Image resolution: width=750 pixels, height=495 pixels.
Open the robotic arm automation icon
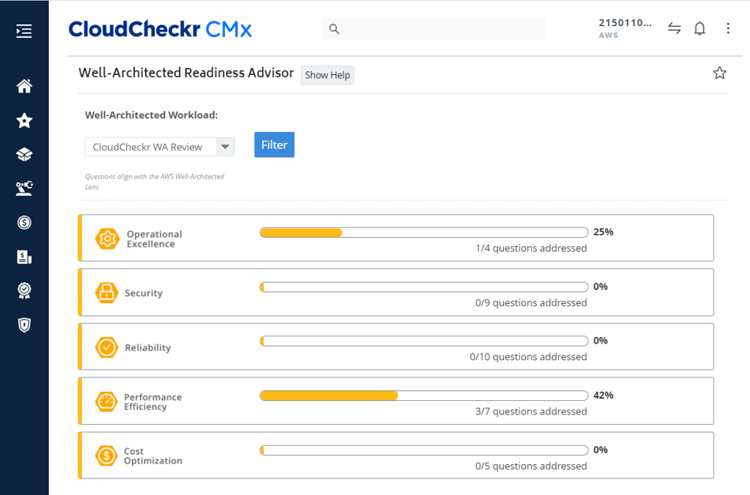pyautogui.click(x=24, y=188)
